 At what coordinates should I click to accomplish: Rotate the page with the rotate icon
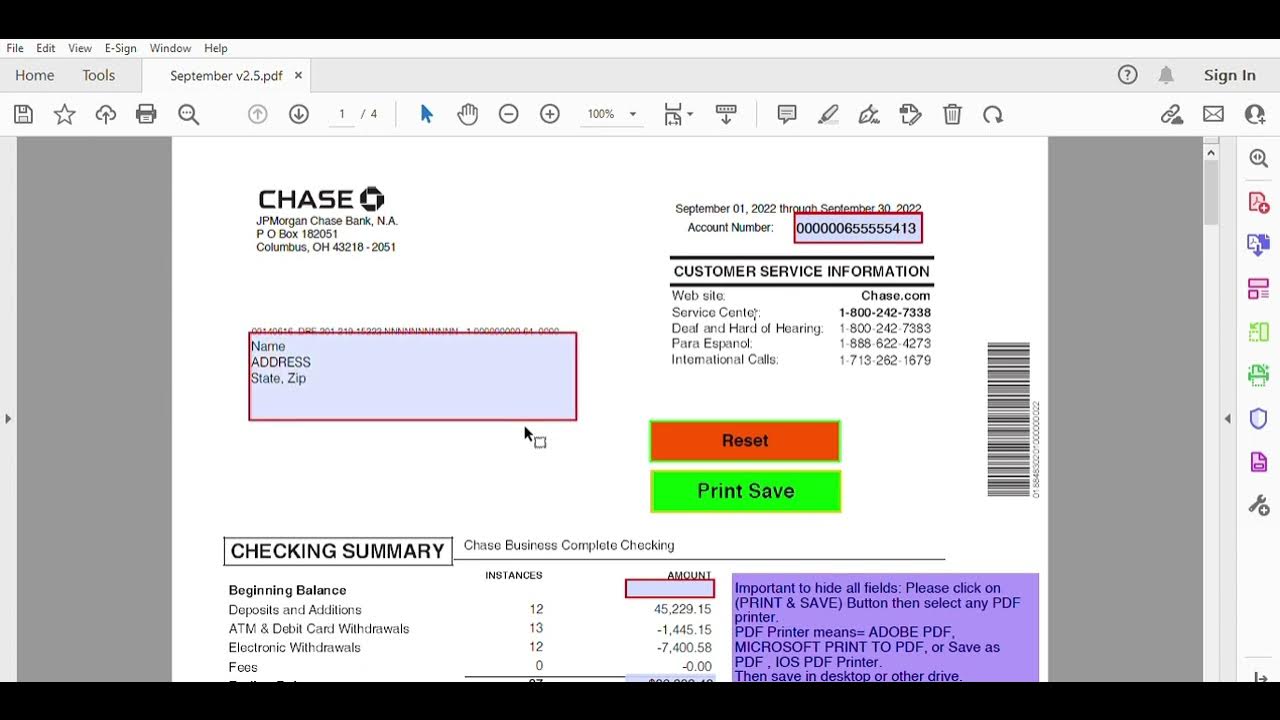[992, 113]
